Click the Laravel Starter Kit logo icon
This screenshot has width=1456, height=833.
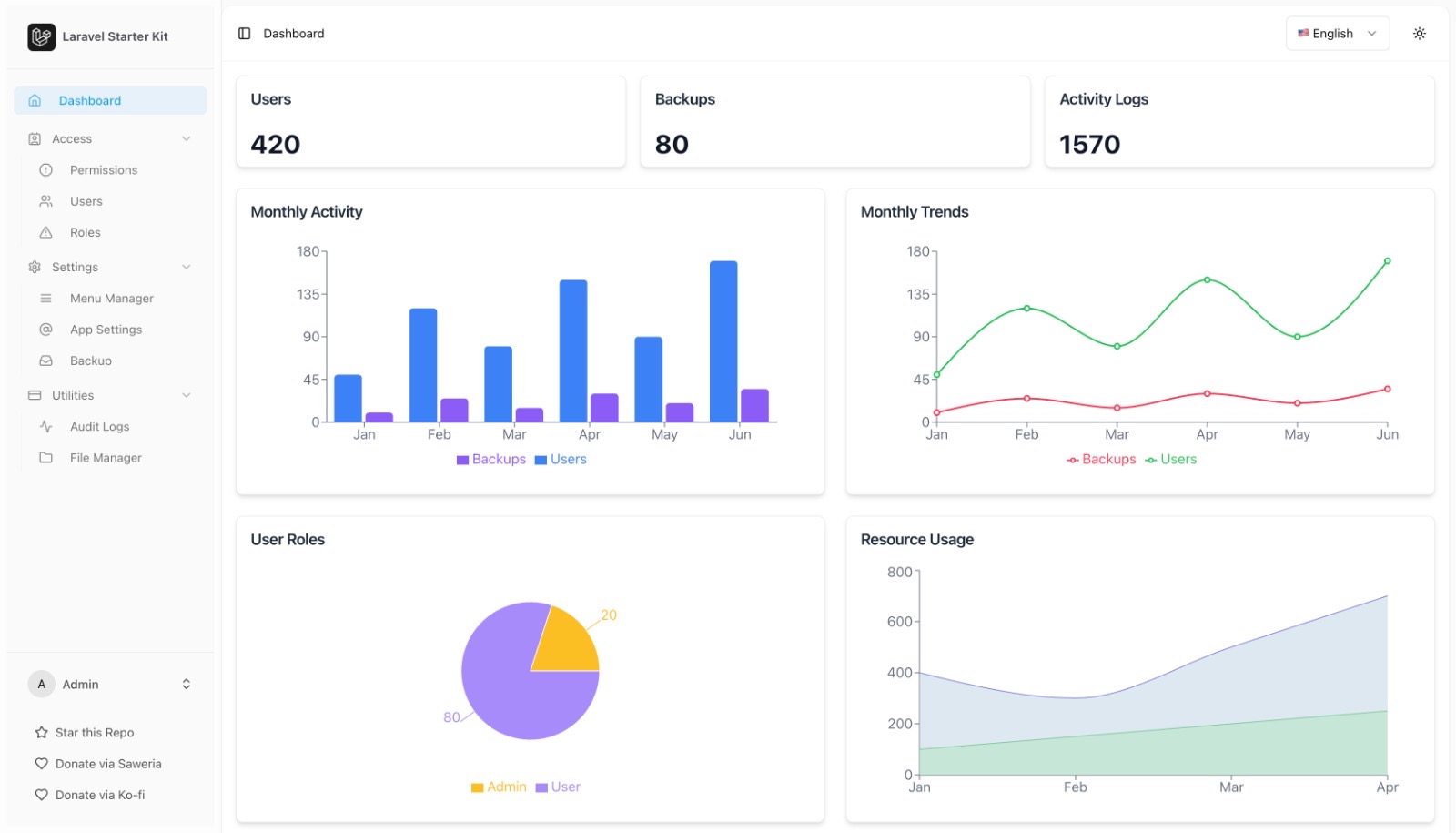point(41,37)
